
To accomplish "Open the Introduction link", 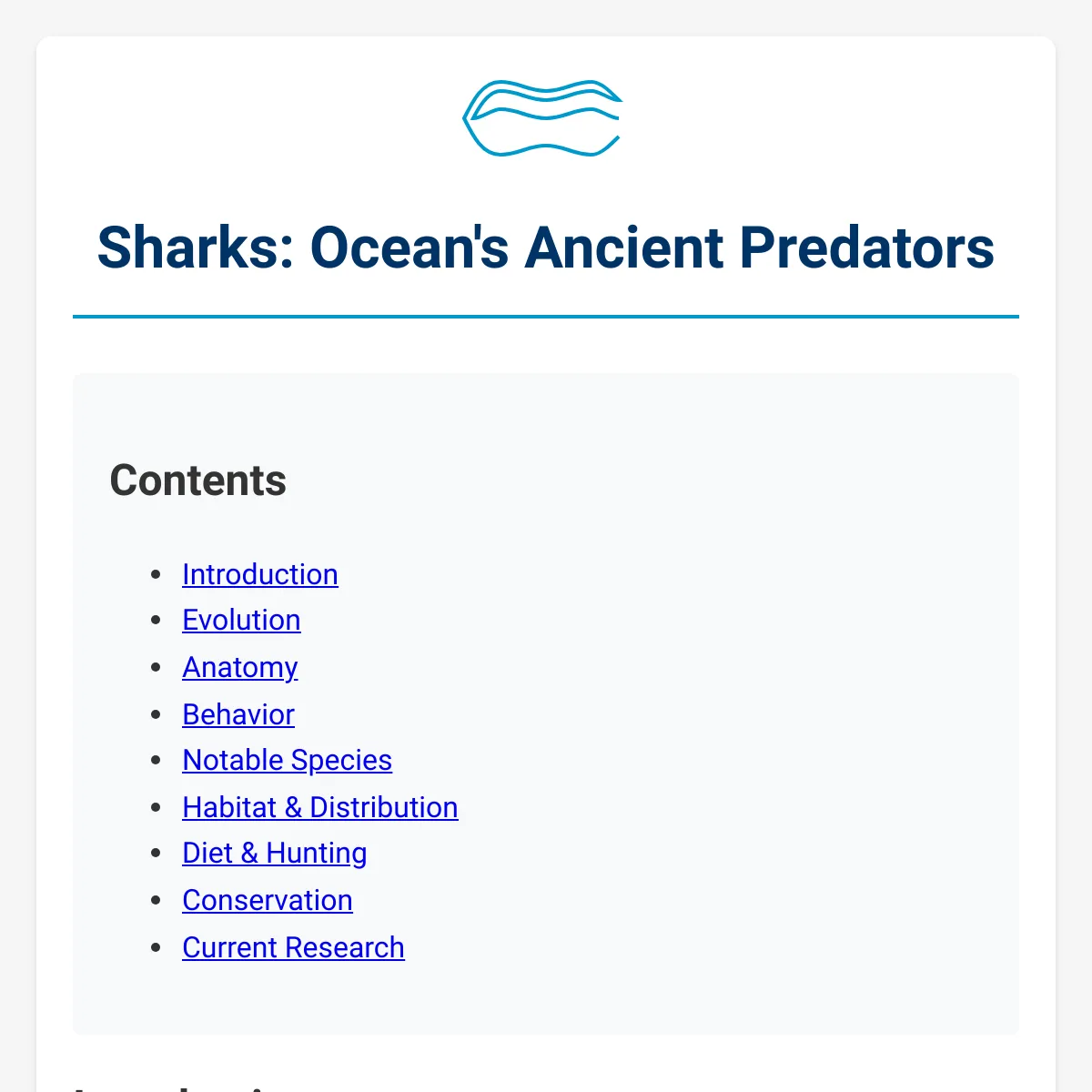I will (x=260, y=574).
